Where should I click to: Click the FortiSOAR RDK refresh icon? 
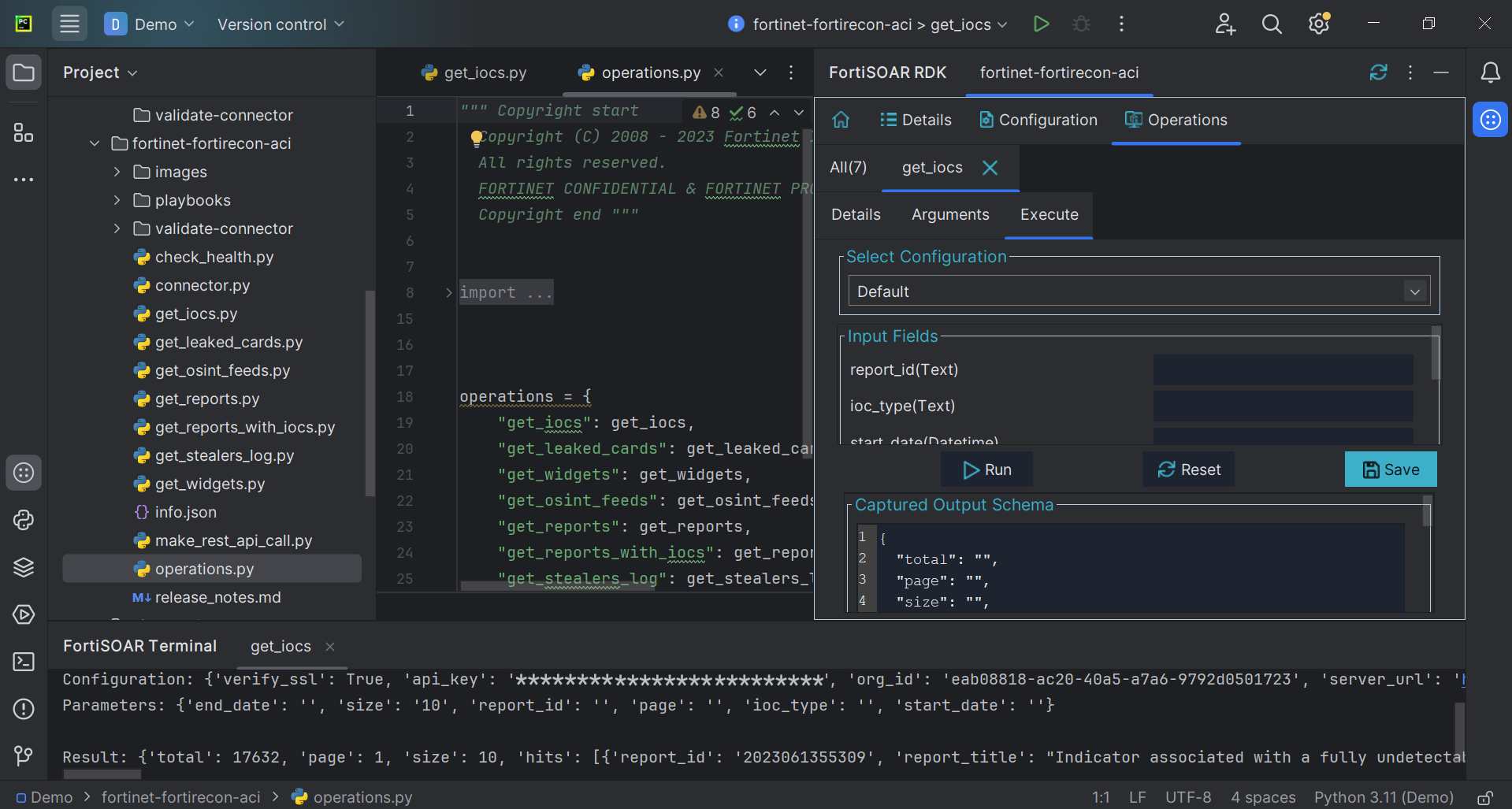pos(1378,72)
